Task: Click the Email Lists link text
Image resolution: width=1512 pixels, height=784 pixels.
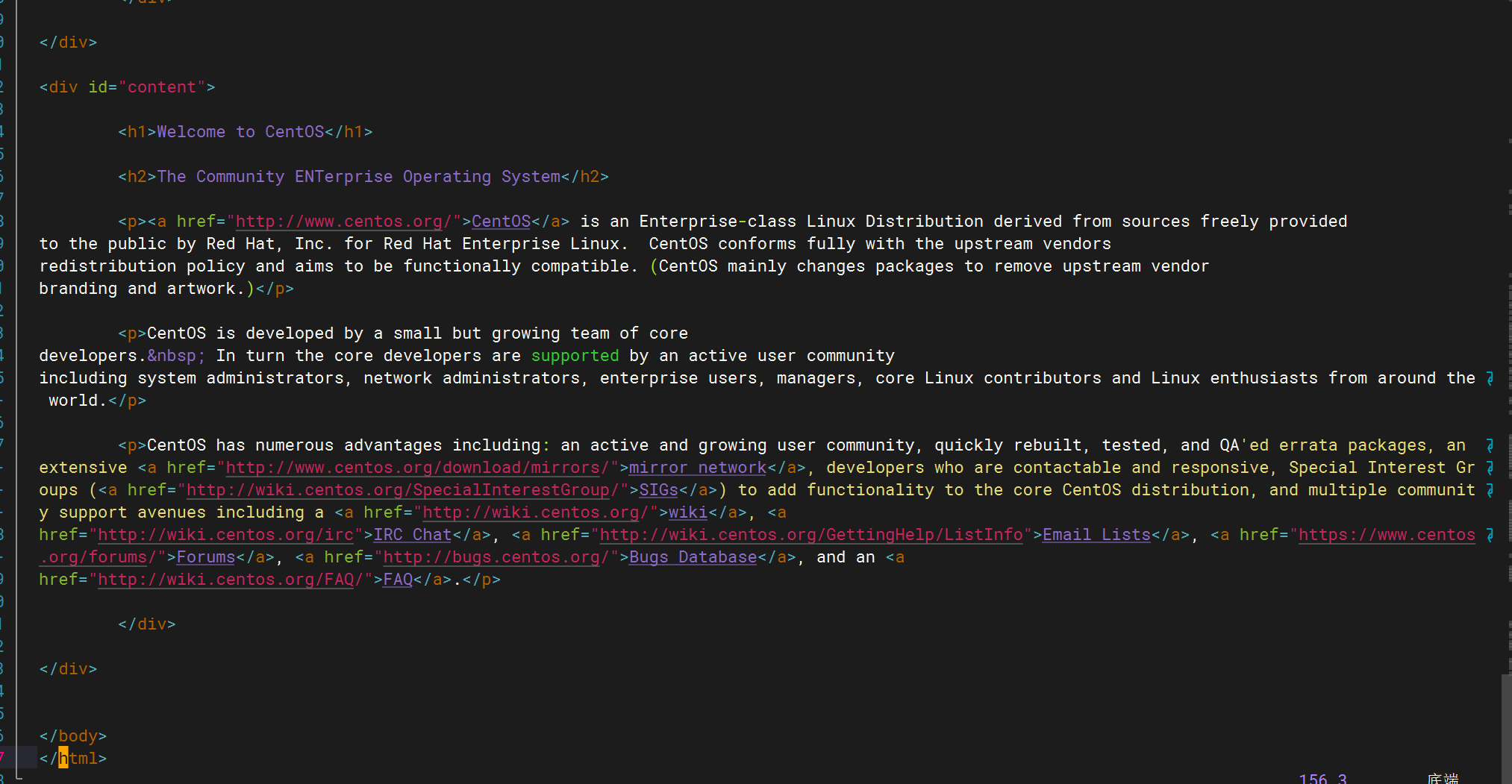Action: 1096,535
